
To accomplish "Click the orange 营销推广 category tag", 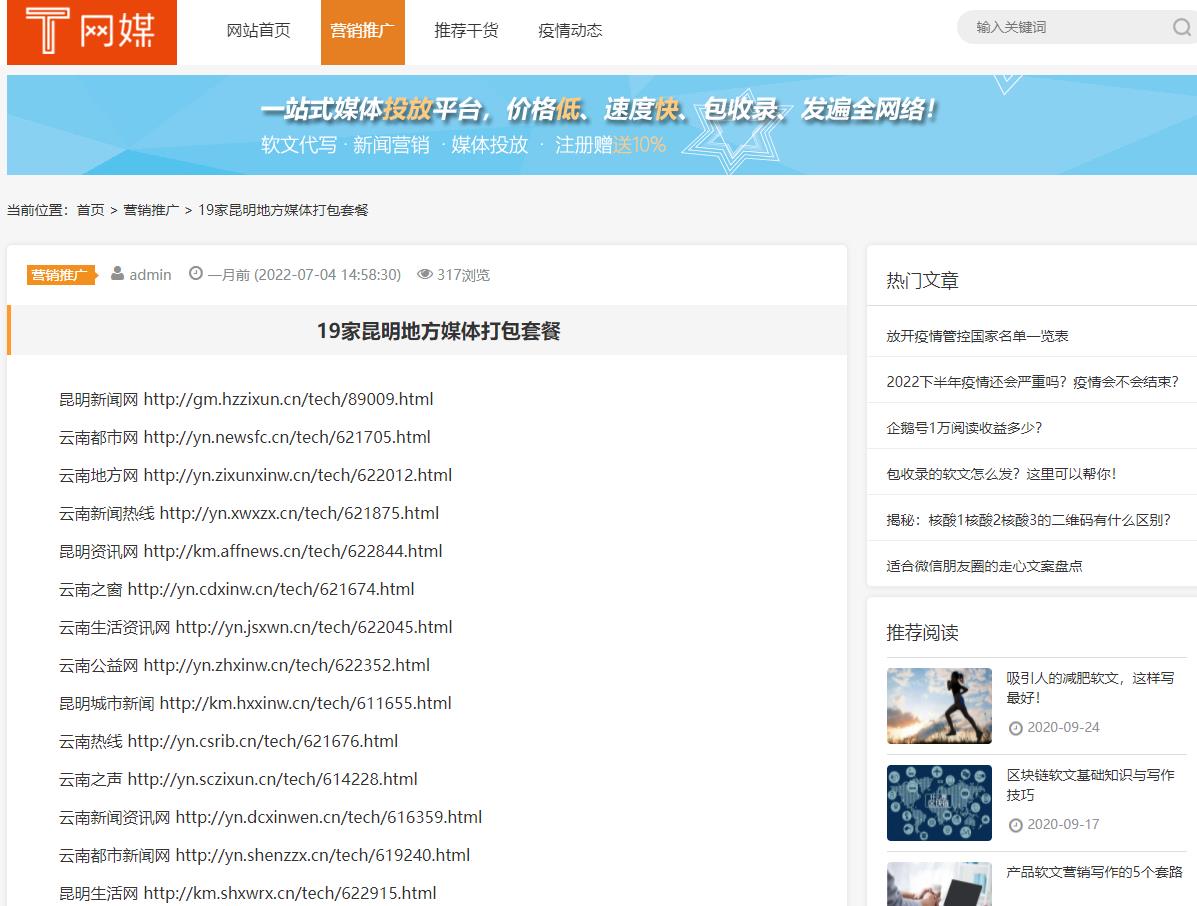I will coord(61,275).
